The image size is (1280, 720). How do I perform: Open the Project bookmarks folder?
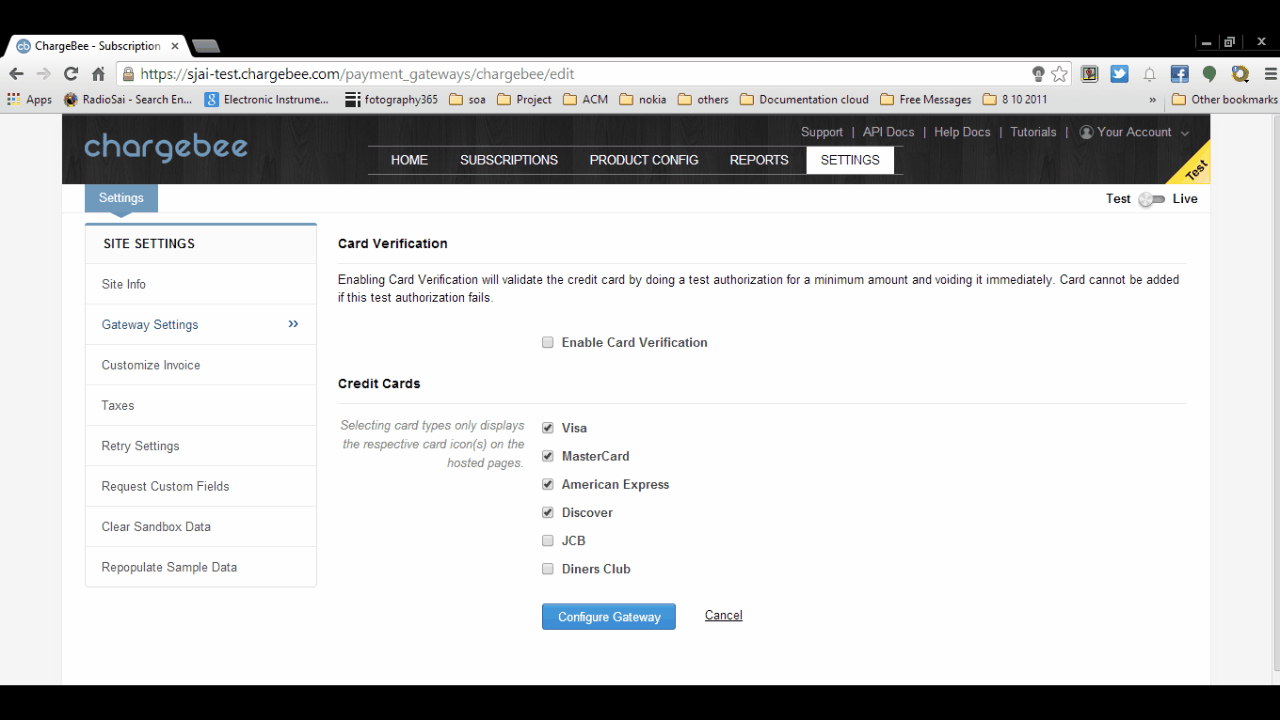524,100
